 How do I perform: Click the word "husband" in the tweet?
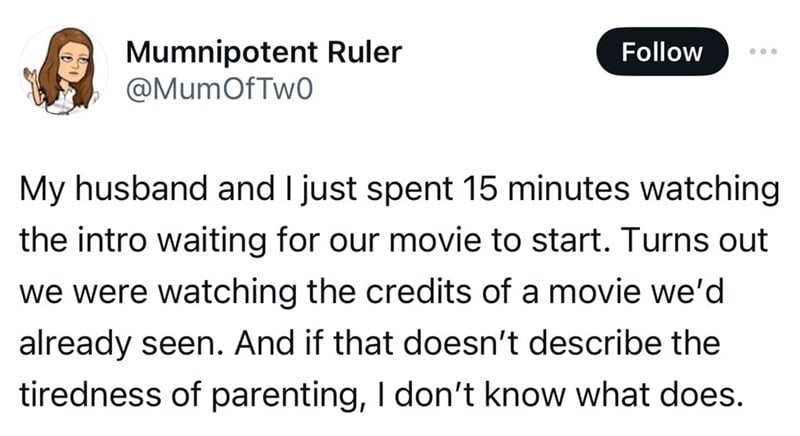[142, 188]
